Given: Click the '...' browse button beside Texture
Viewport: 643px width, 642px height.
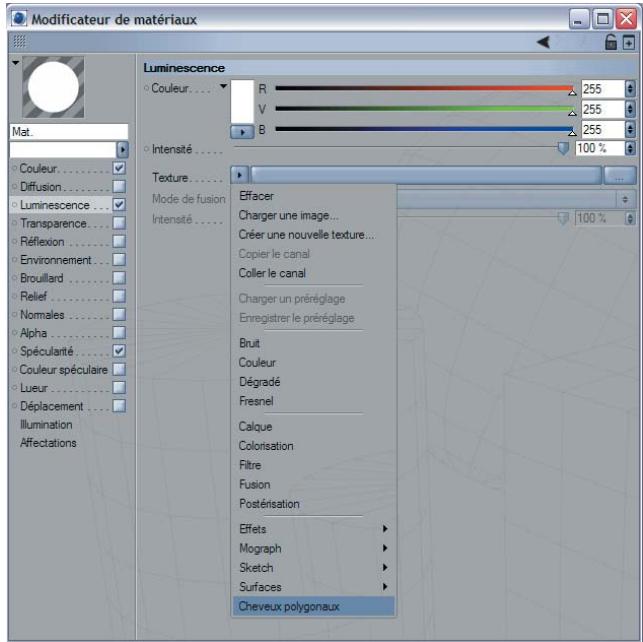Looking at the screenshot, I should [x=619, y=176].
